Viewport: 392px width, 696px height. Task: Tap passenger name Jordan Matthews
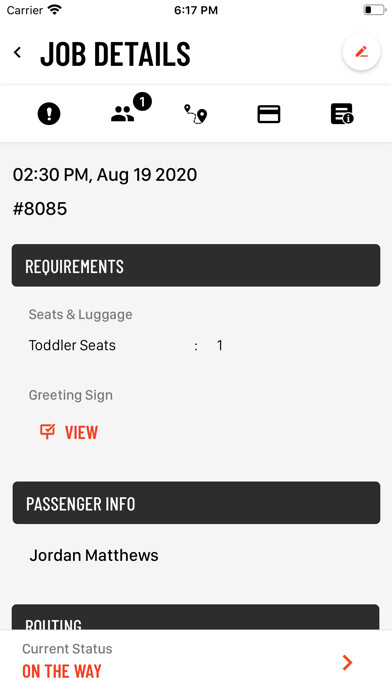tap(94, 555)
